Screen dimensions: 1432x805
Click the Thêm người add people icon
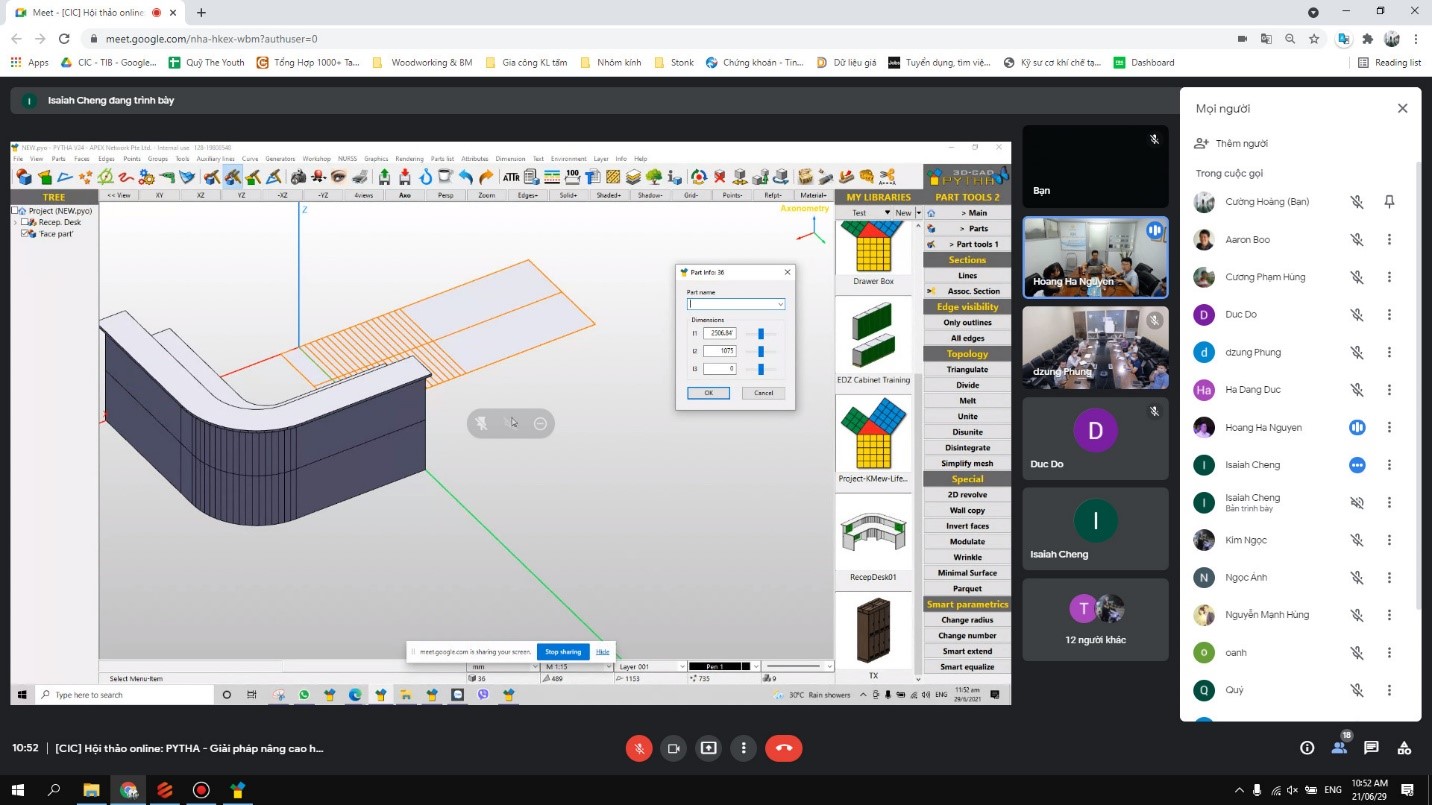click(x=1202, y=144)
